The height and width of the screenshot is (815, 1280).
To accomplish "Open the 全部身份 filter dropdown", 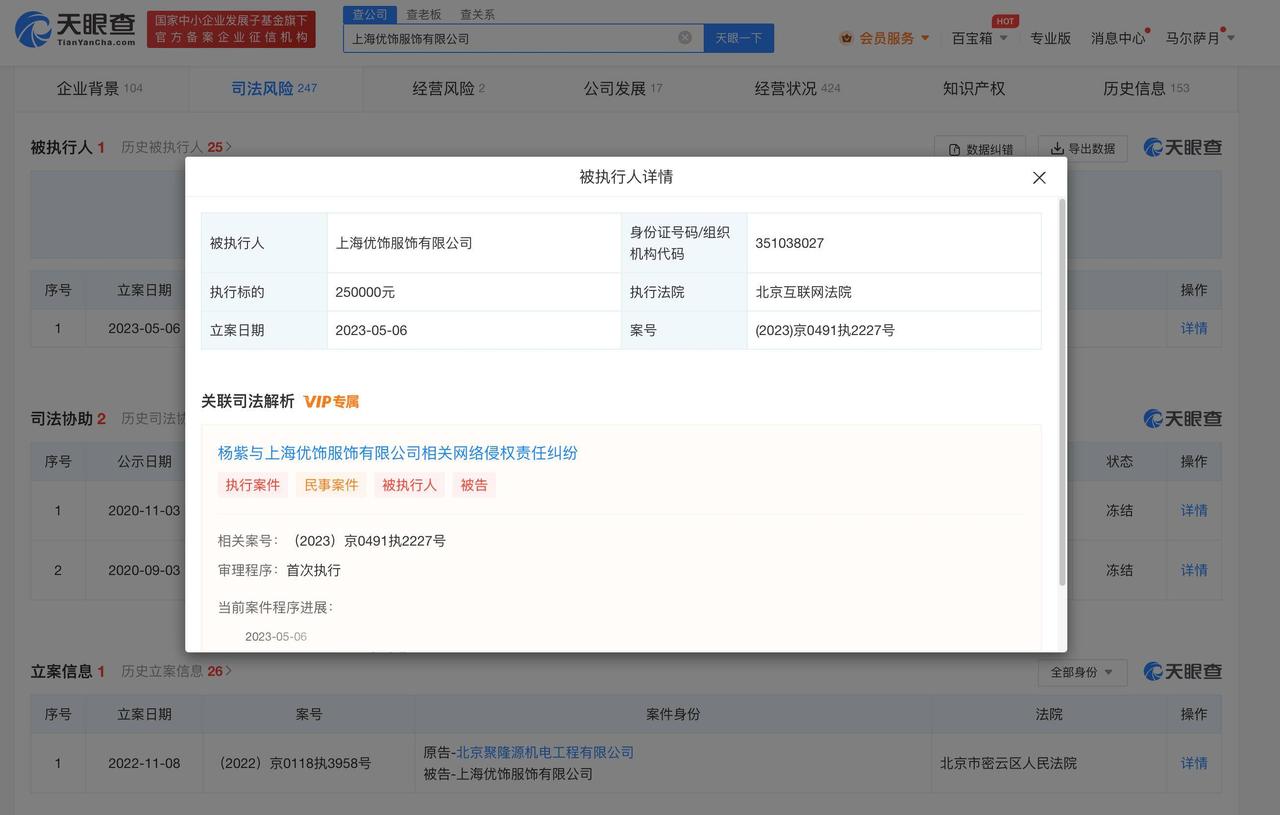I will pos(1082,672).
